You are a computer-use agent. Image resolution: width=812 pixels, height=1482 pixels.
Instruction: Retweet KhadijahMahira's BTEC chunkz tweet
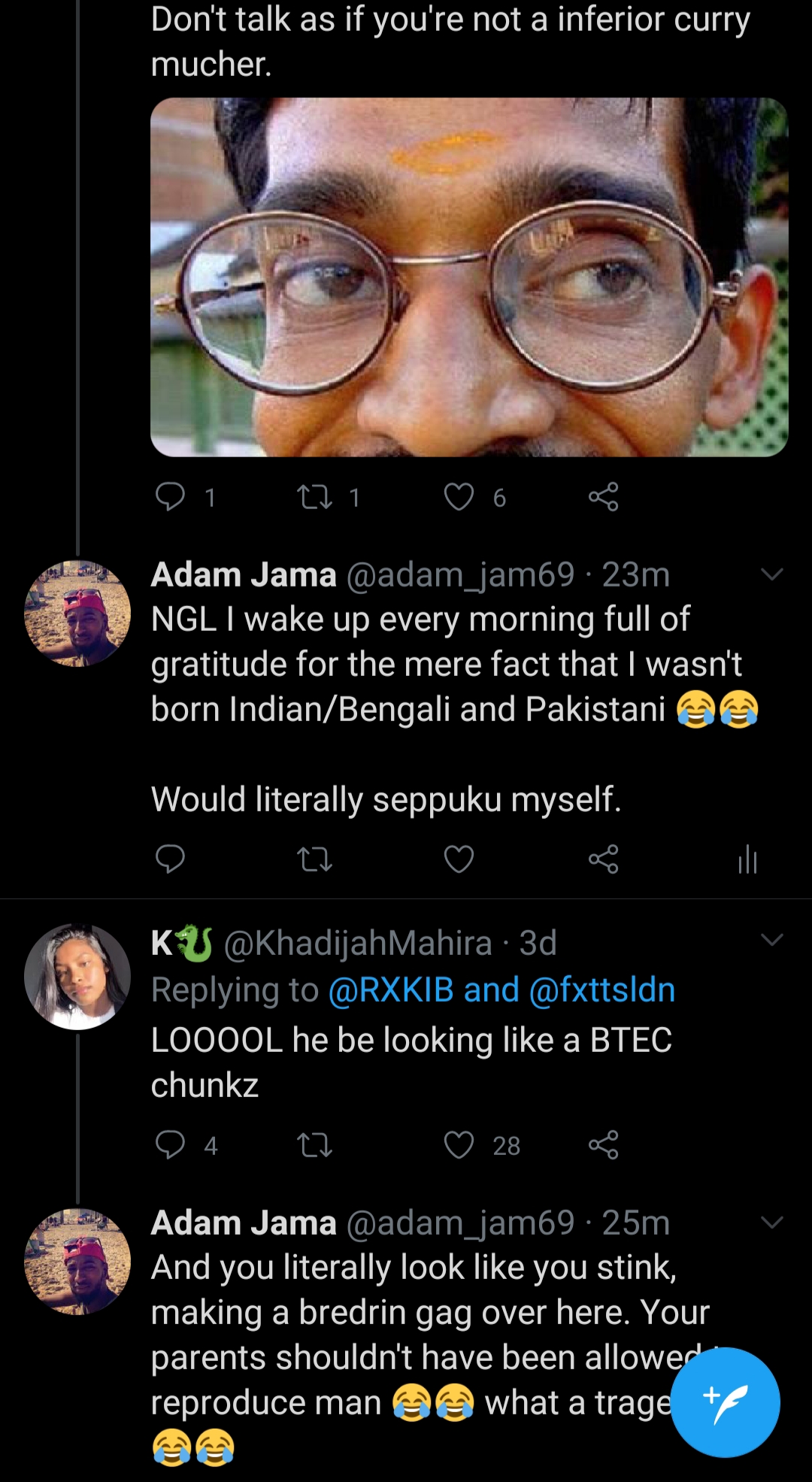point(315,1145)
